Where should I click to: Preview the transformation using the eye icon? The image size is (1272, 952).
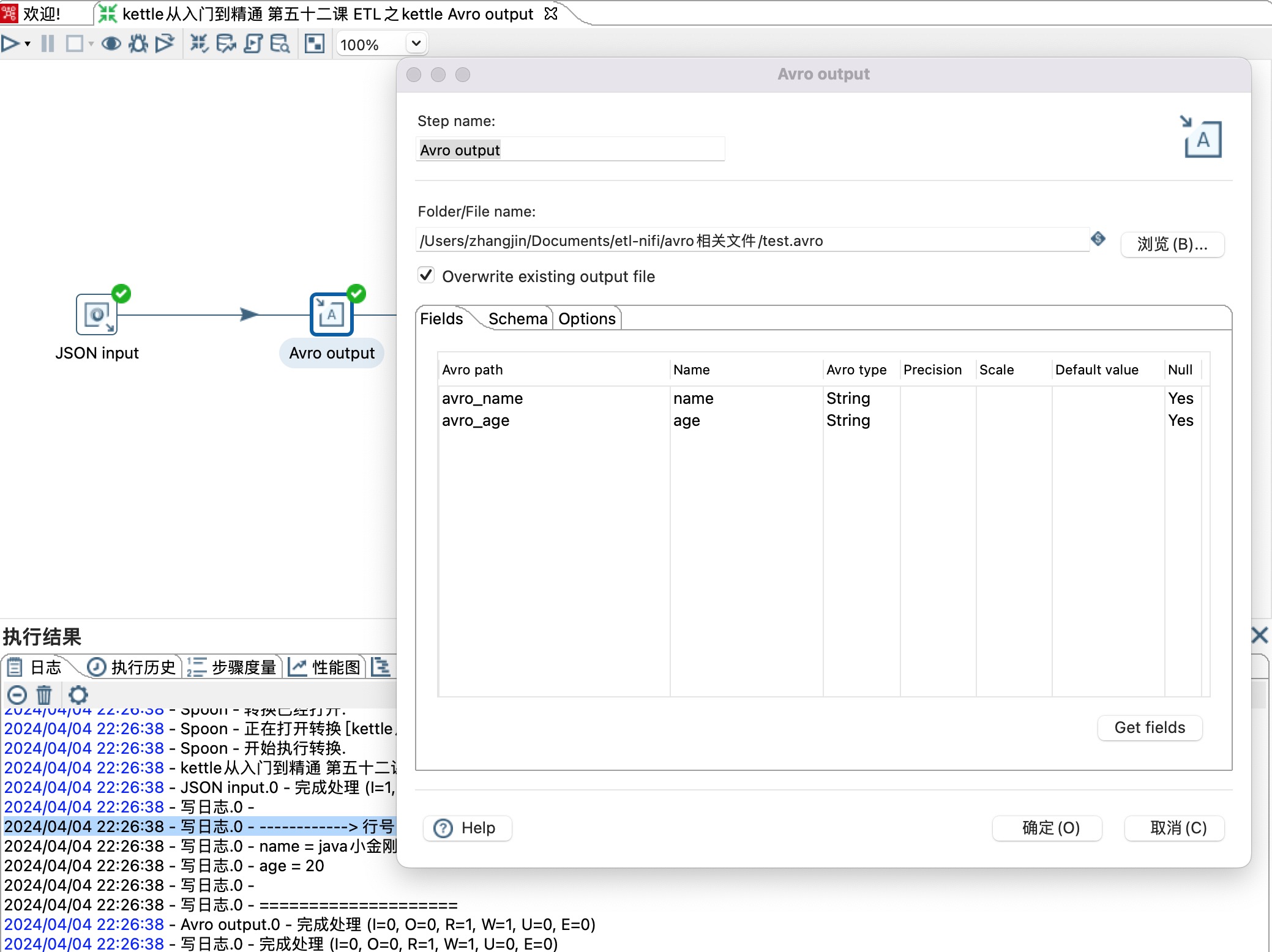[x=111, y=43]
